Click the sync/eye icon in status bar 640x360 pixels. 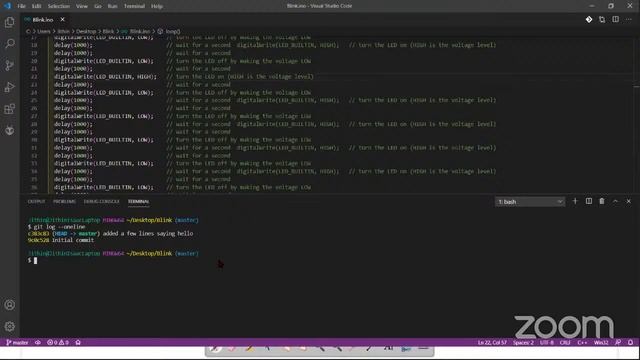[38, 342]
